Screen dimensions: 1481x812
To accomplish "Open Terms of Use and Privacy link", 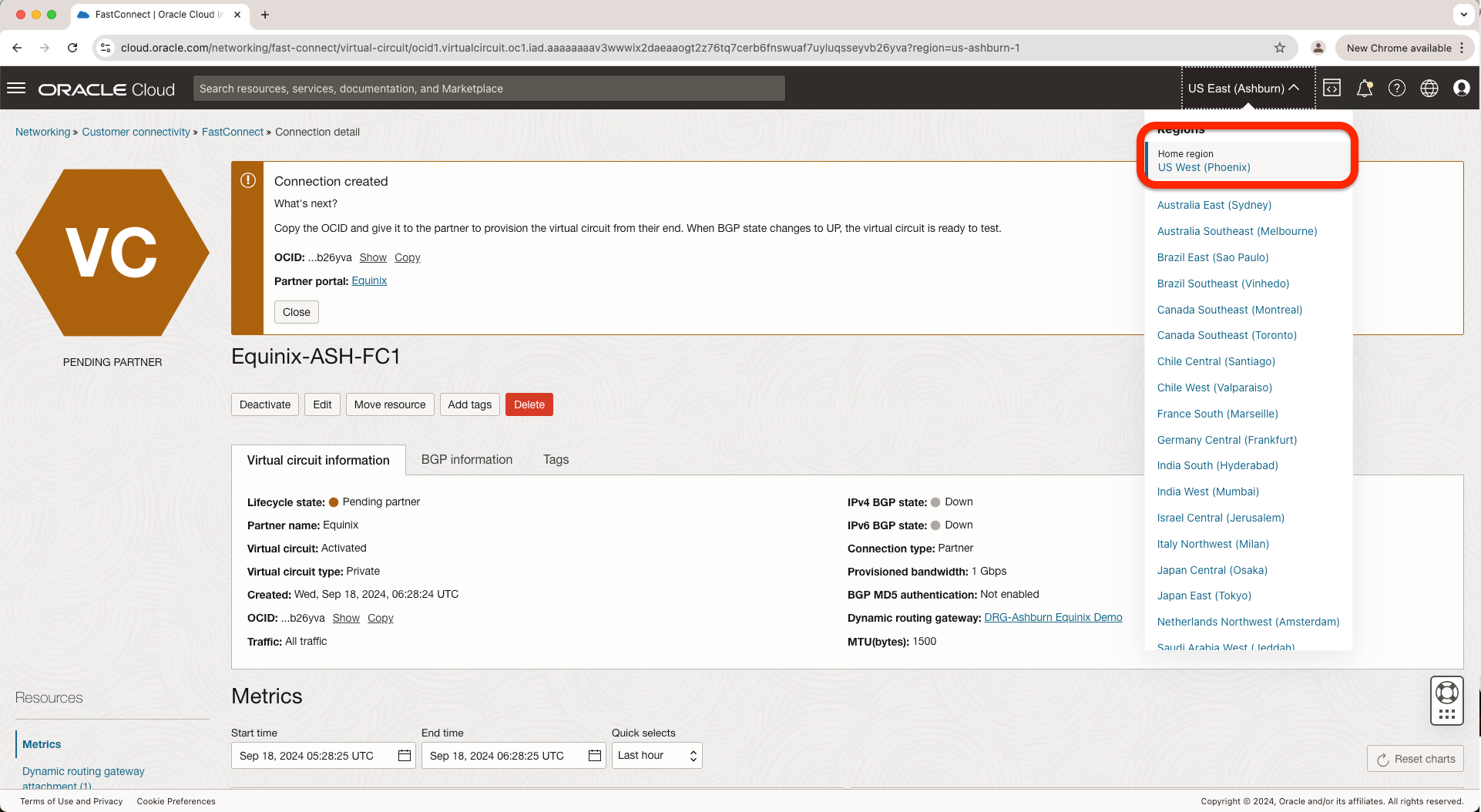I will coord(72,801).
